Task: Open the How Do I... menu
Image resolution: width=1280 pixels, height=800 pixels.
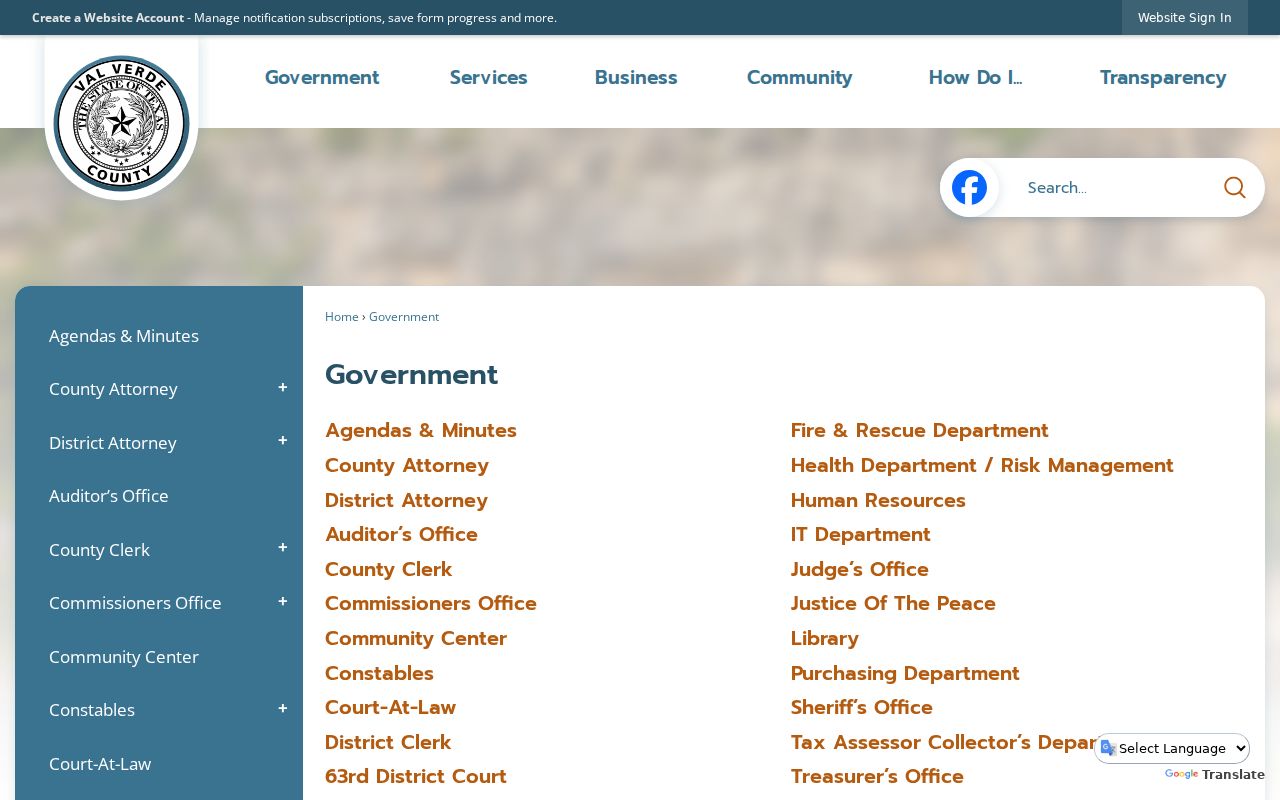Action: coord(975,78)
